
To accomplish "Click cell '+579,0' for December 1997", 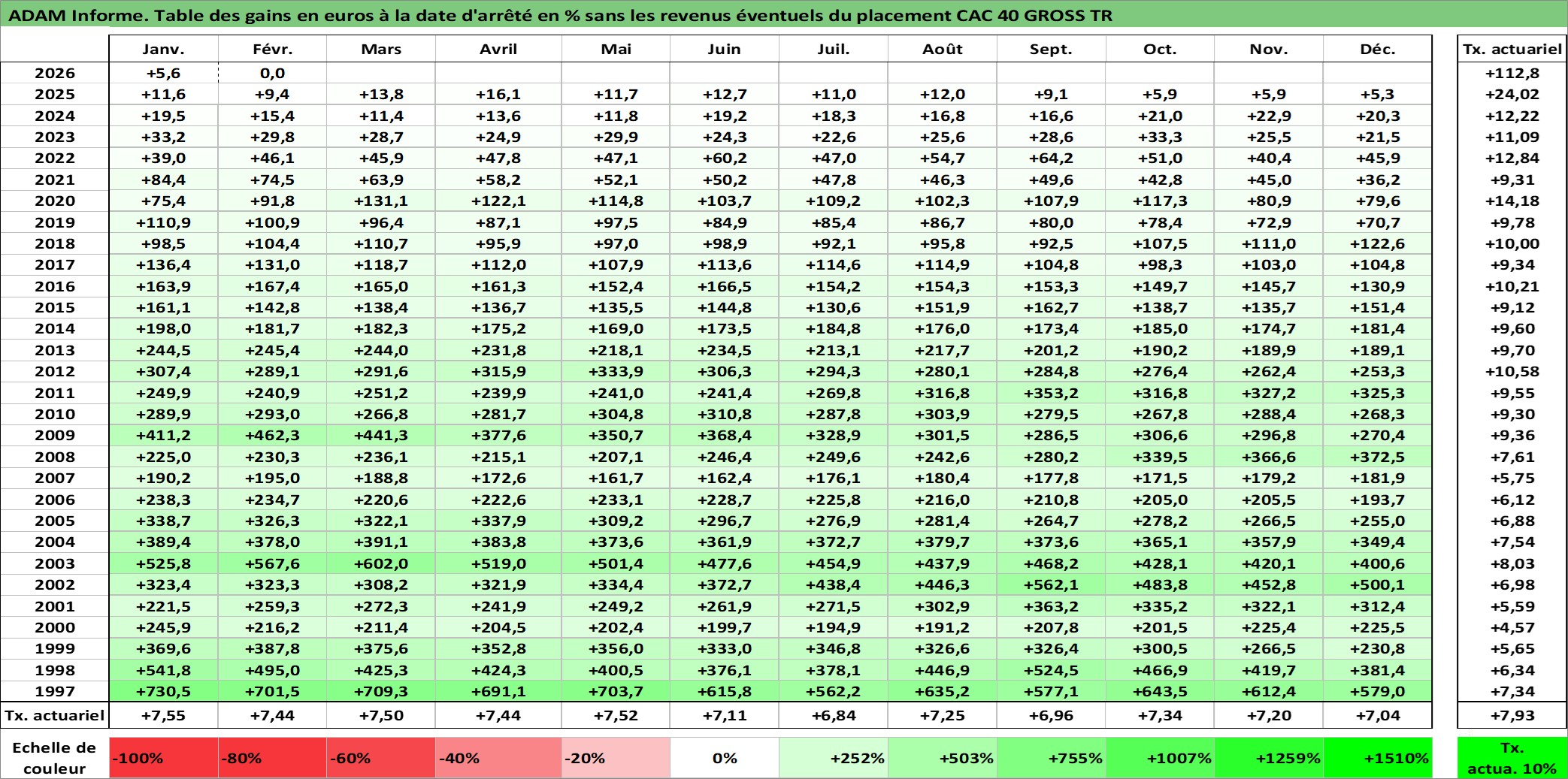I will pos(1378,691).
